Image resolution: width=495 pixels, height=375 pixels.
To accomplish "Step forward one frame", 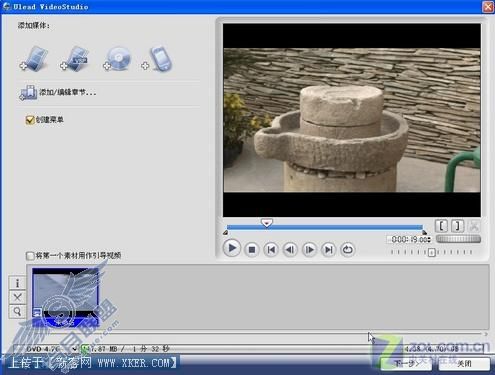I will 309,249.
